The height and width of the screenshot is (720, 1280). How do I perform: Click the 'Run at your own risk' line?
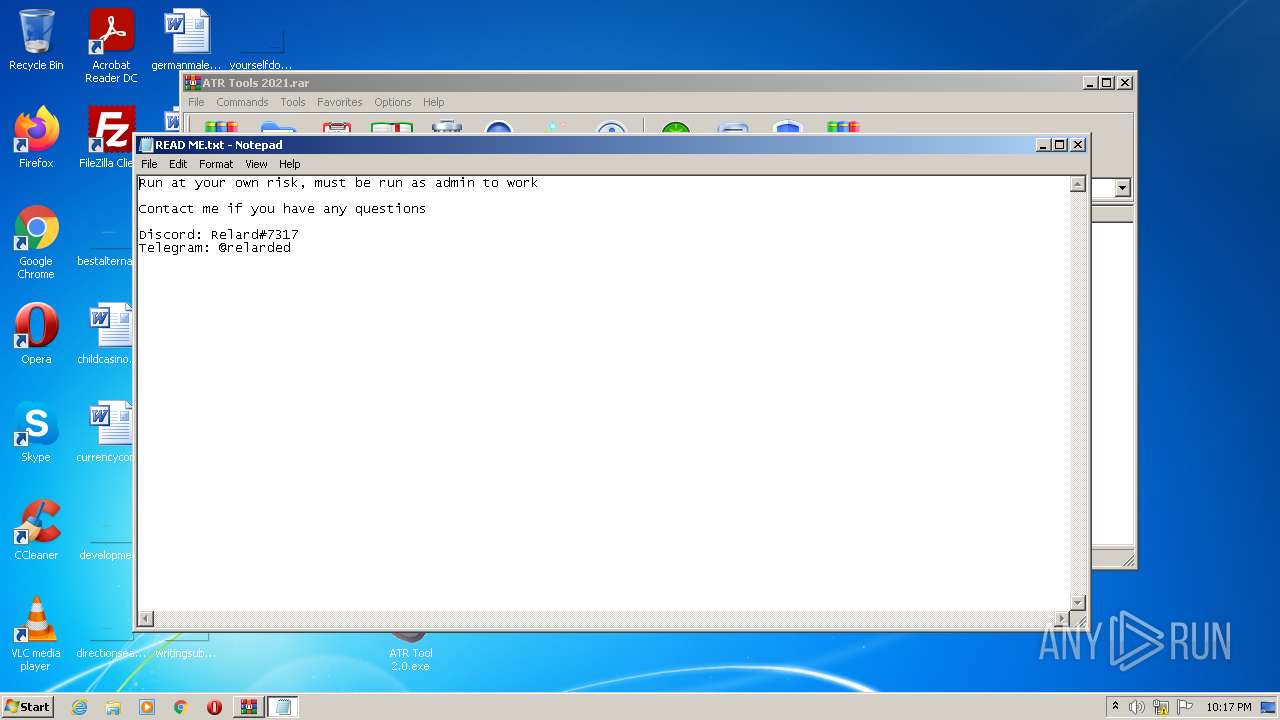pyautogui.click(x=338, y=183)
